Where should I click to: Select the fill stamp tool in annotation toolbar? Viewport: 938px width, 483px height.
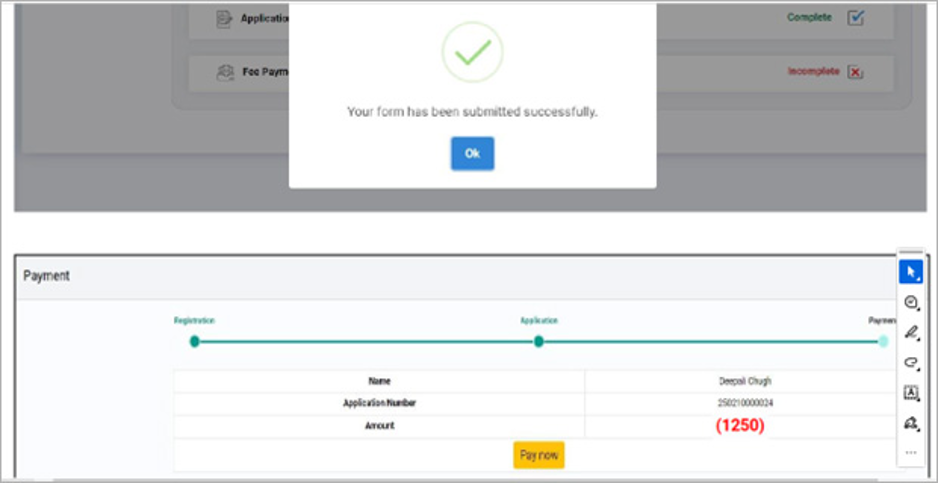tap(910, 423)
